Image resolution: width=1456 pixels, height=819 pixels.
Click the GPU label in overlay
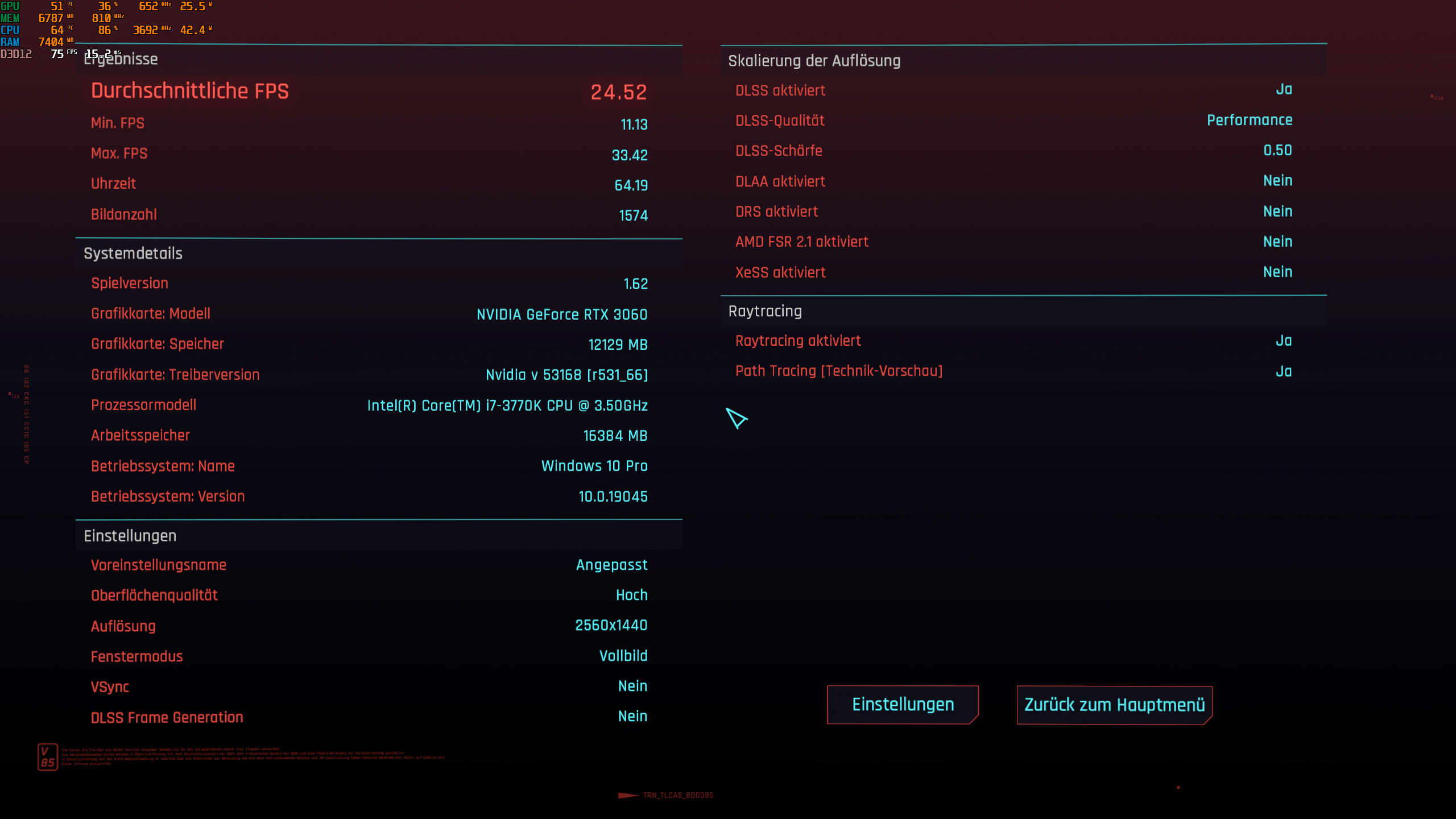(x=10, y=6)
